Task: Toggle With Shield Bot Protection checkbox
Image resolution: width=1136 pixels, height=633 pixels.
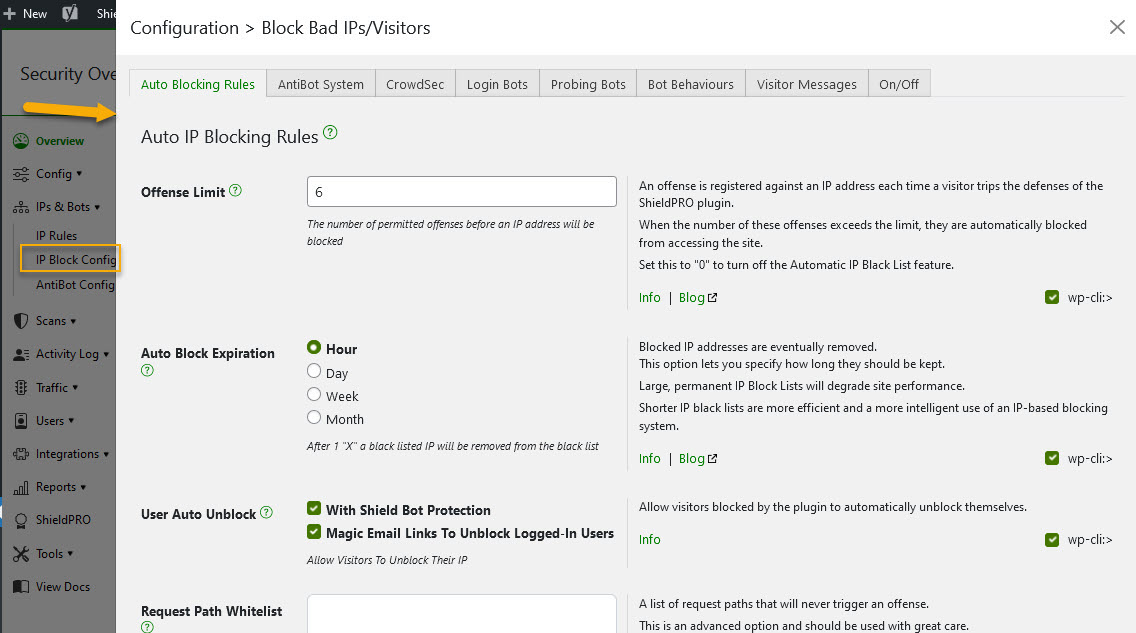Action: click(314, 508)
